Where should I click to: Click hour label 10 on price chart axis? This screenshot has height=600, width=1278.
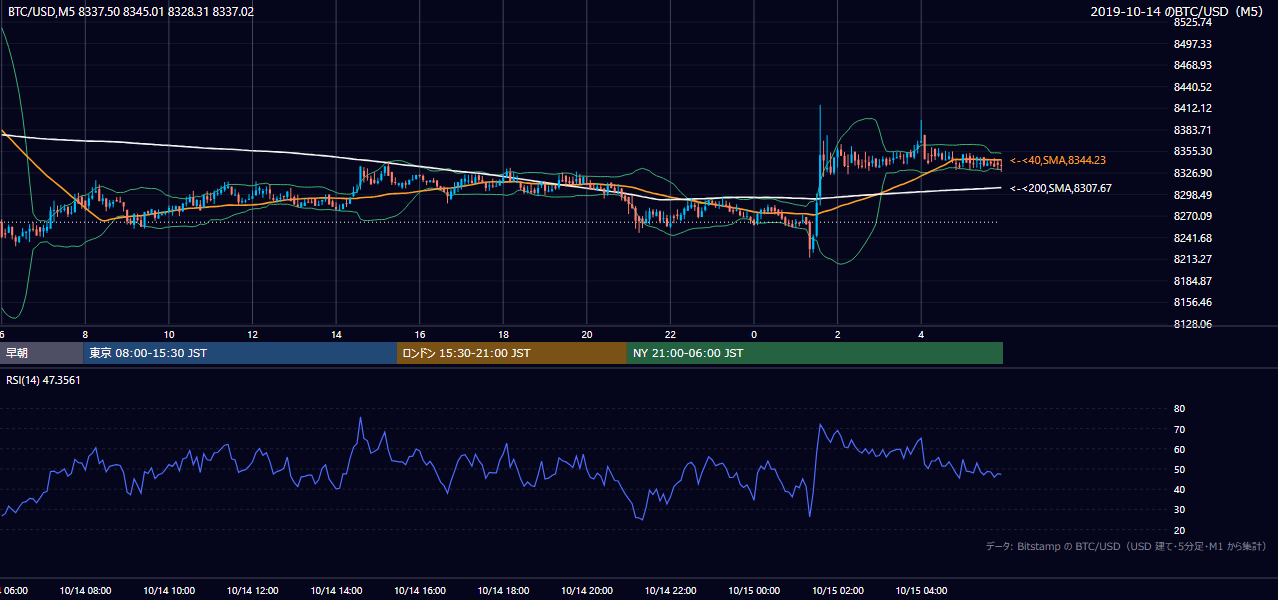tap(169, 334)
